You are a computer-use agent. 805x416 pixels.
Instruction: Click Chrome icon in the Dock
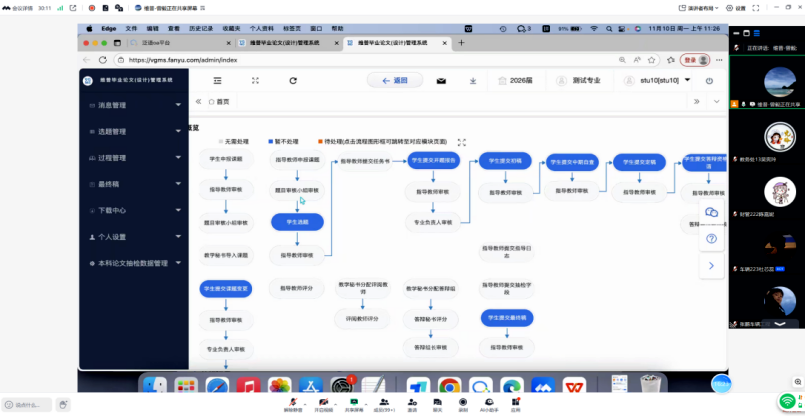(x=449, y=386)
